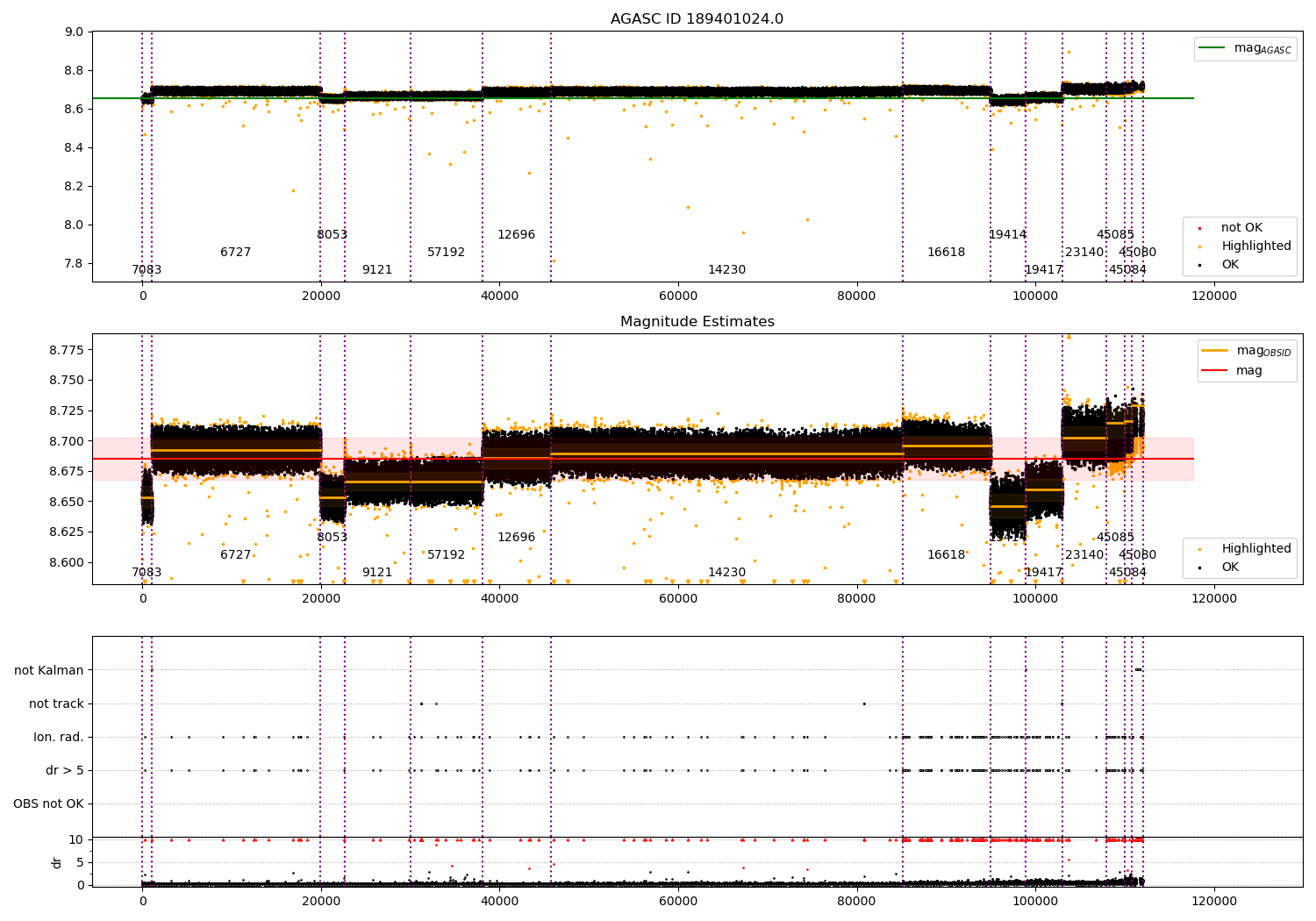Click the 'not Kalman' axis label
The image size is (1316, 921).
(x=49, y=670)
